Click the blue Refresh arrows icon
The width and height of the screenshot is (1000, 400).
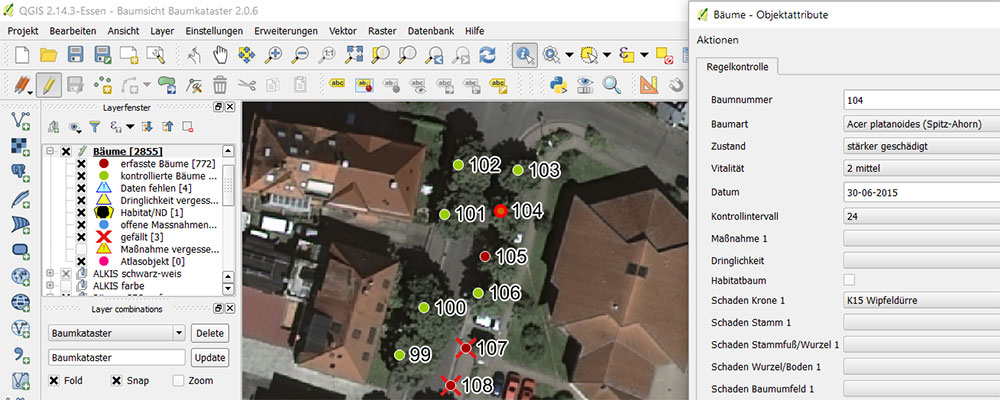click(487, 55)
